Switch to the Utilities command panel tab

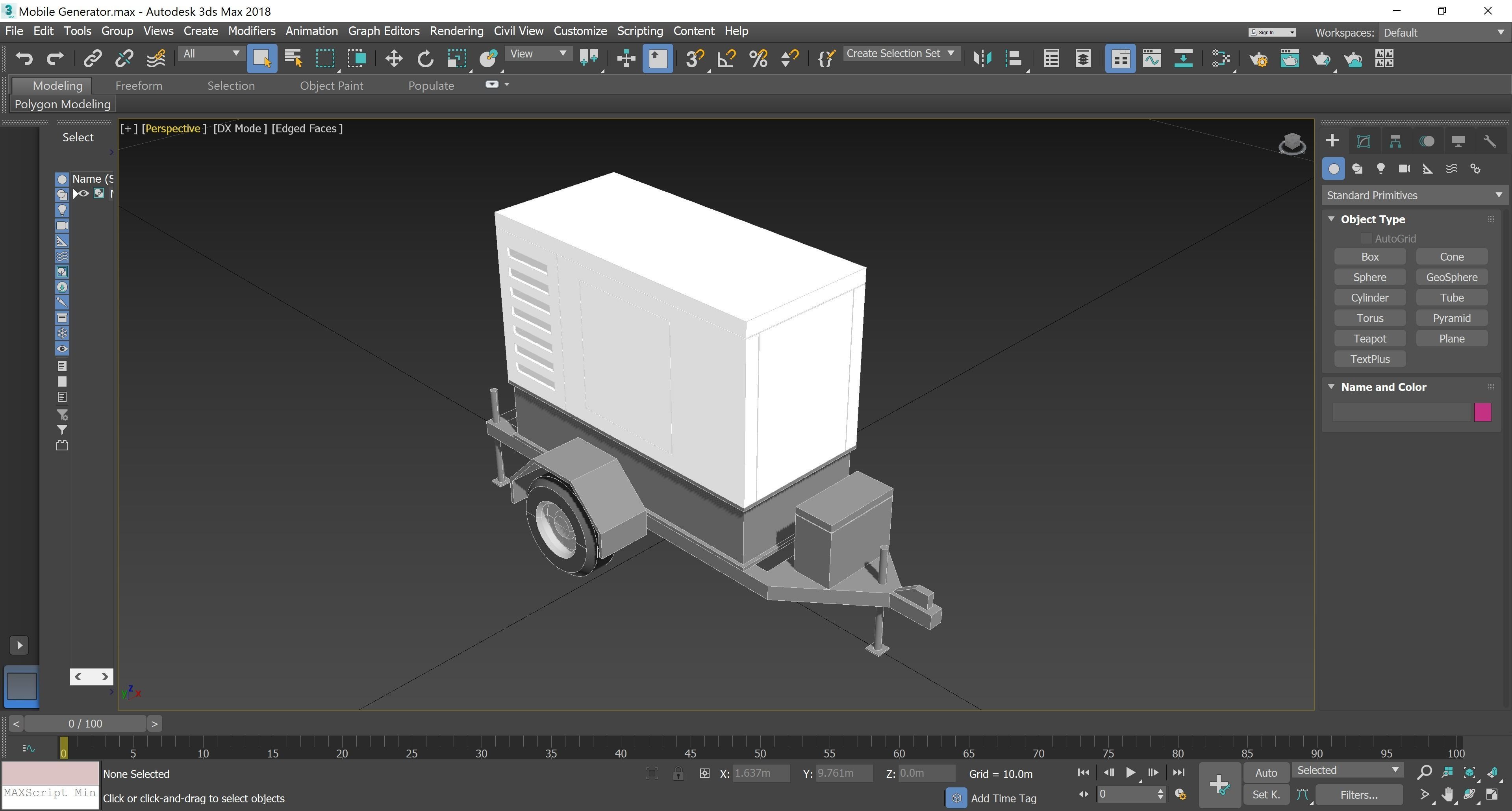[1490, 141]
